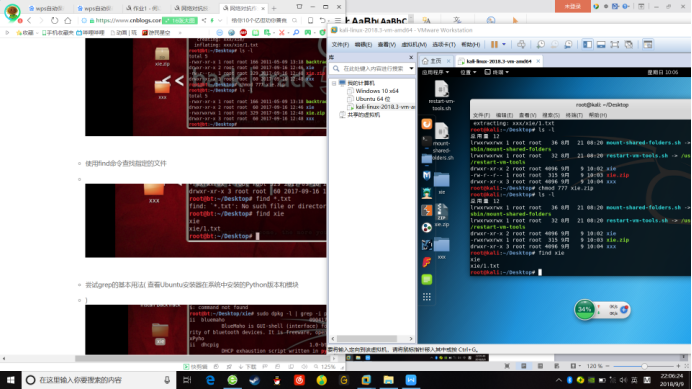The image size is (692, 389).
Task: Click the WPS zoom slider handle
Action: pyautogui.click(x=644, y=366)
